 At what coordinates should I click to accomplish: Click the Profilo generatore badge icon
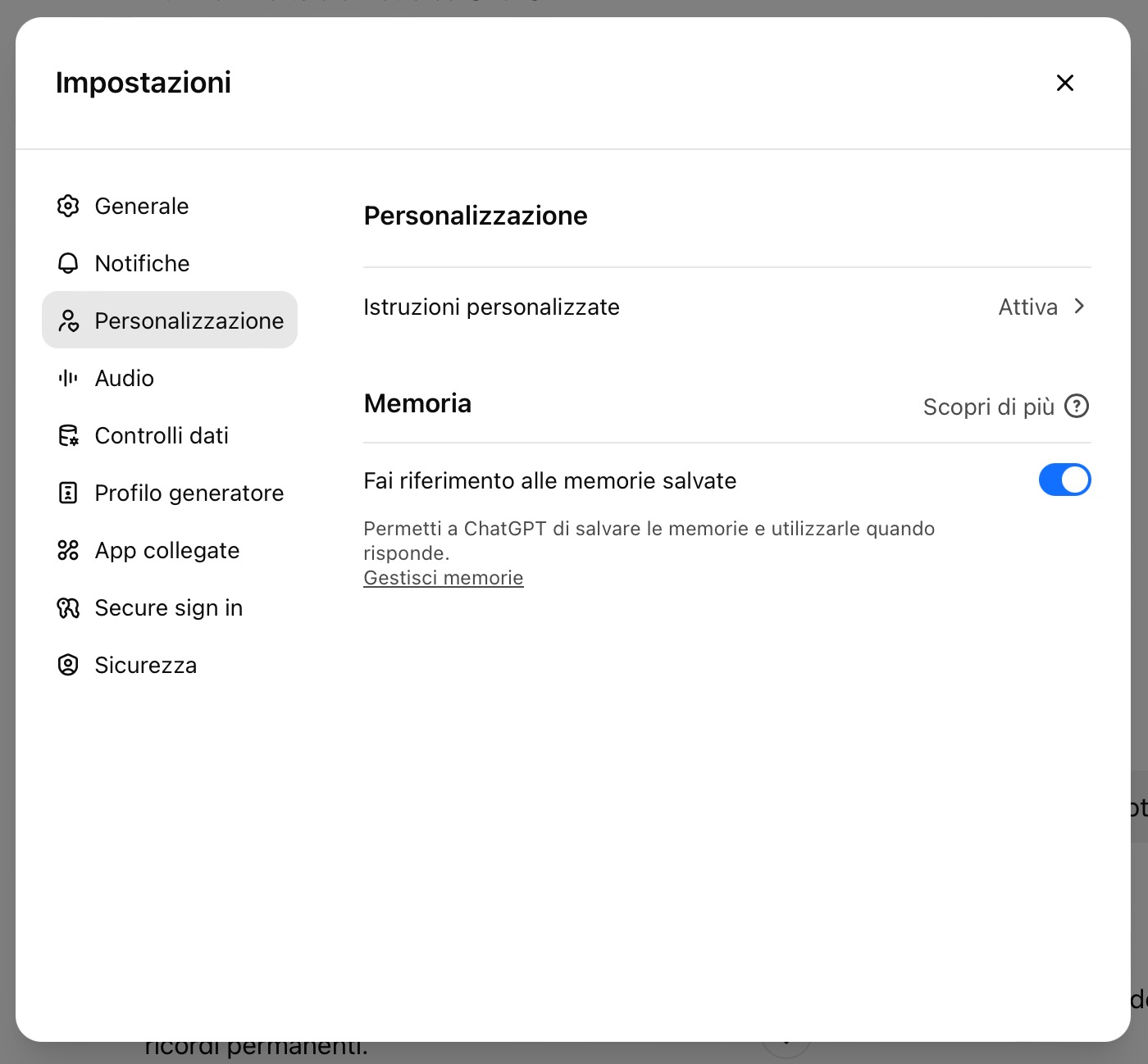point(68,493)
